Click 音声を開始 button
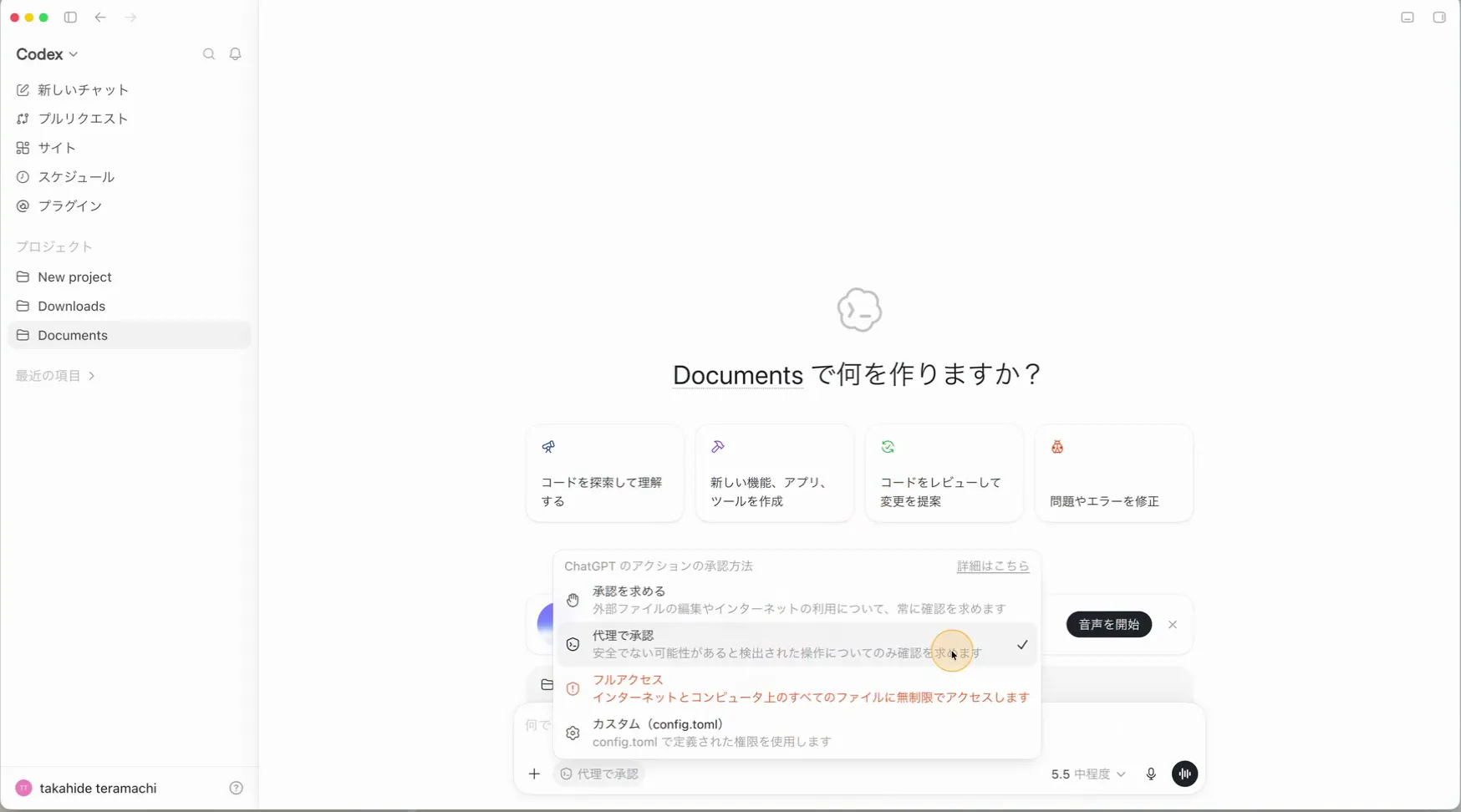Screen dimensions: 1461x812 [1109, 625]
